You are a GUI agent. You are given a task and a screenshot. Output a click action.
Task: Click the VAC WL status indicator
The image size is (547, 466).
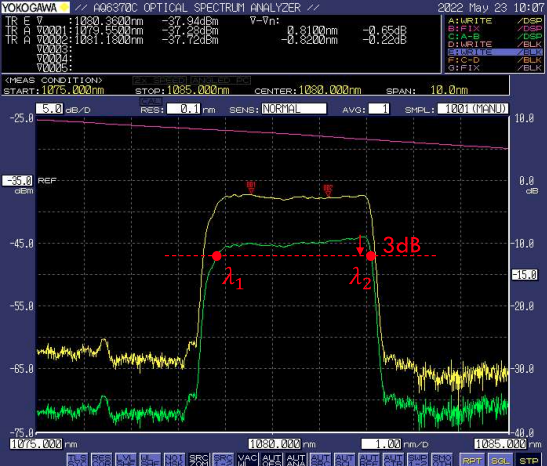coord(247,459)
